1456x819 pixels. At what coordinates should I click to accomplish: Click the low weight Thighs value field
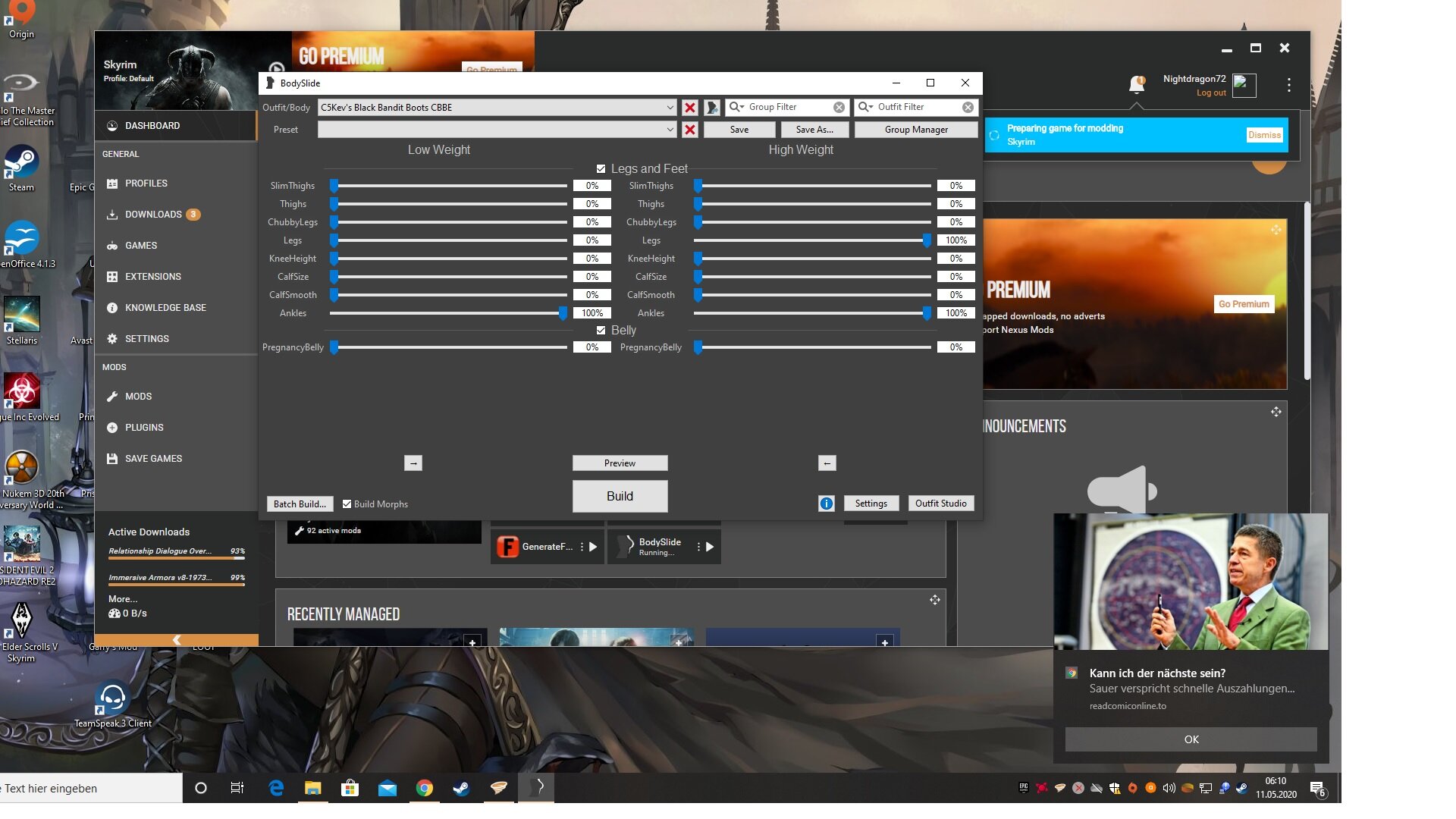(592, 204)
